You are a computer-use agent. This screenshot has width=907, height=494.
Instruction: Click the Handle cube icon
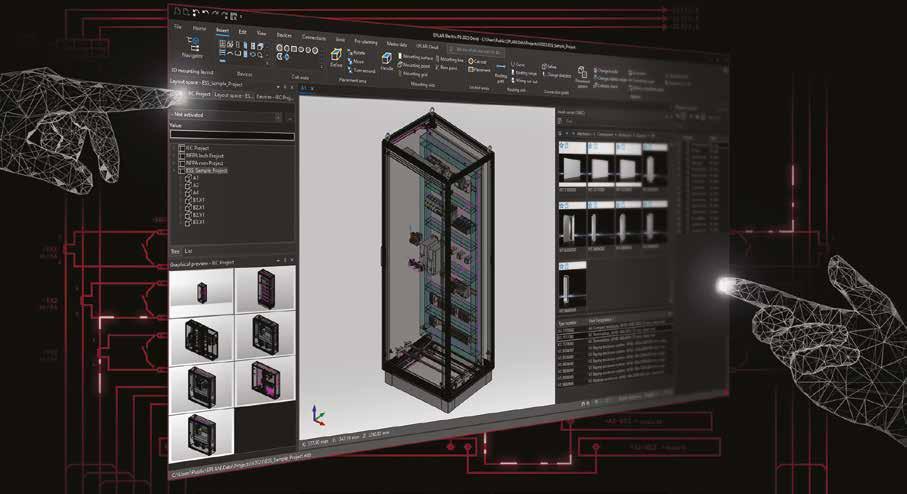pos(386,58)
